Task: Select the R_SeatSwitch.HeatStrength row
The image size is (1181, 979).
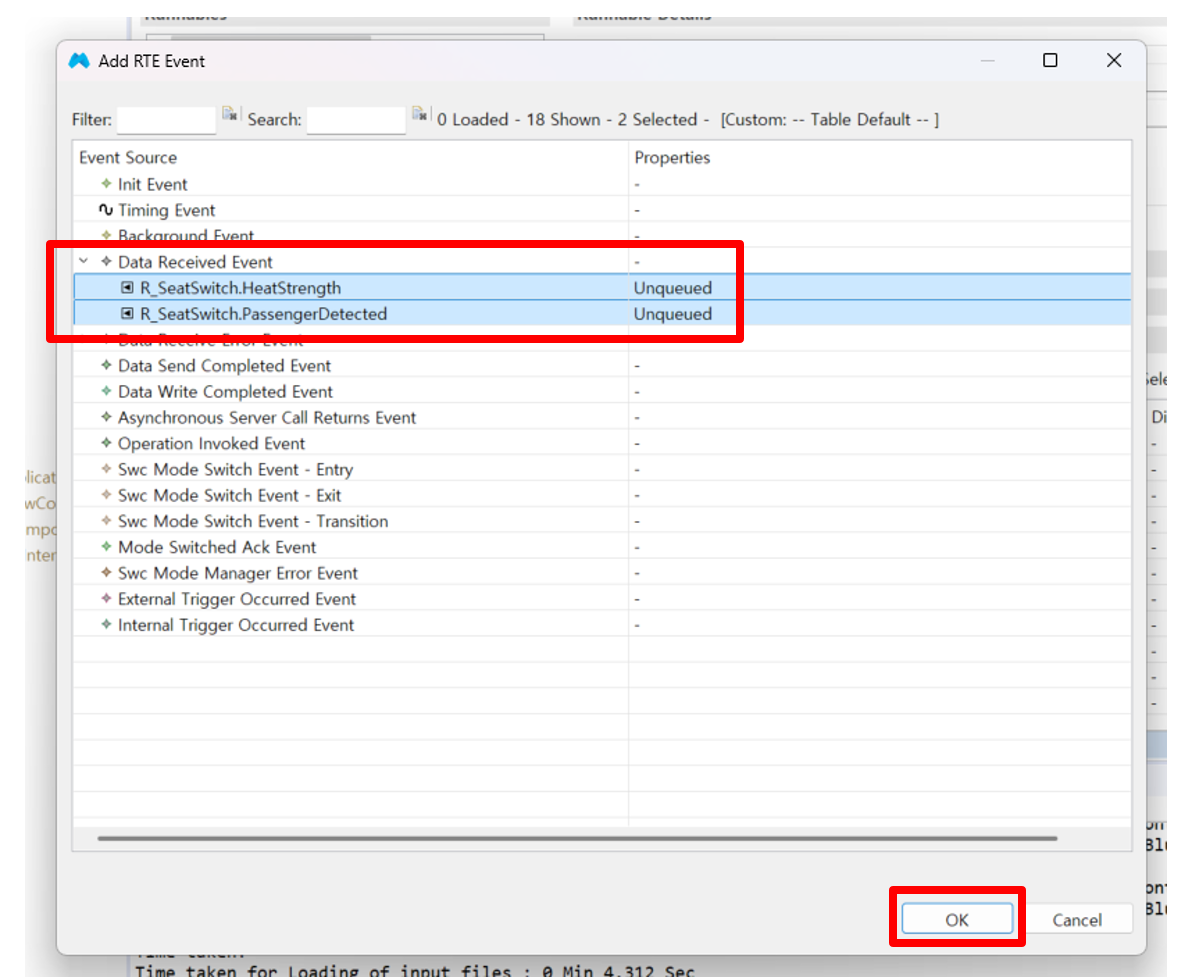Action: click(240, 288)
